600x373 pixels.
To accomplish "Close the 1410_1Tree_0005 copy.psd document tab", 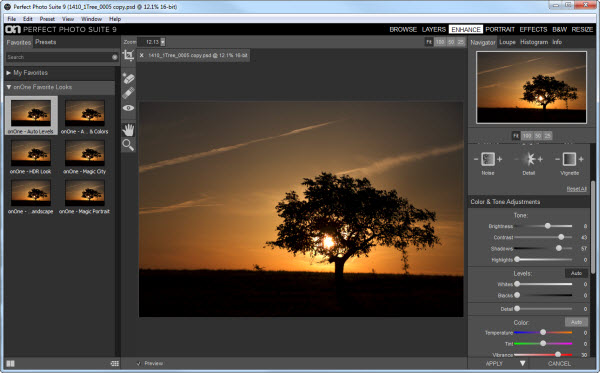I will (x=142, y=55).
